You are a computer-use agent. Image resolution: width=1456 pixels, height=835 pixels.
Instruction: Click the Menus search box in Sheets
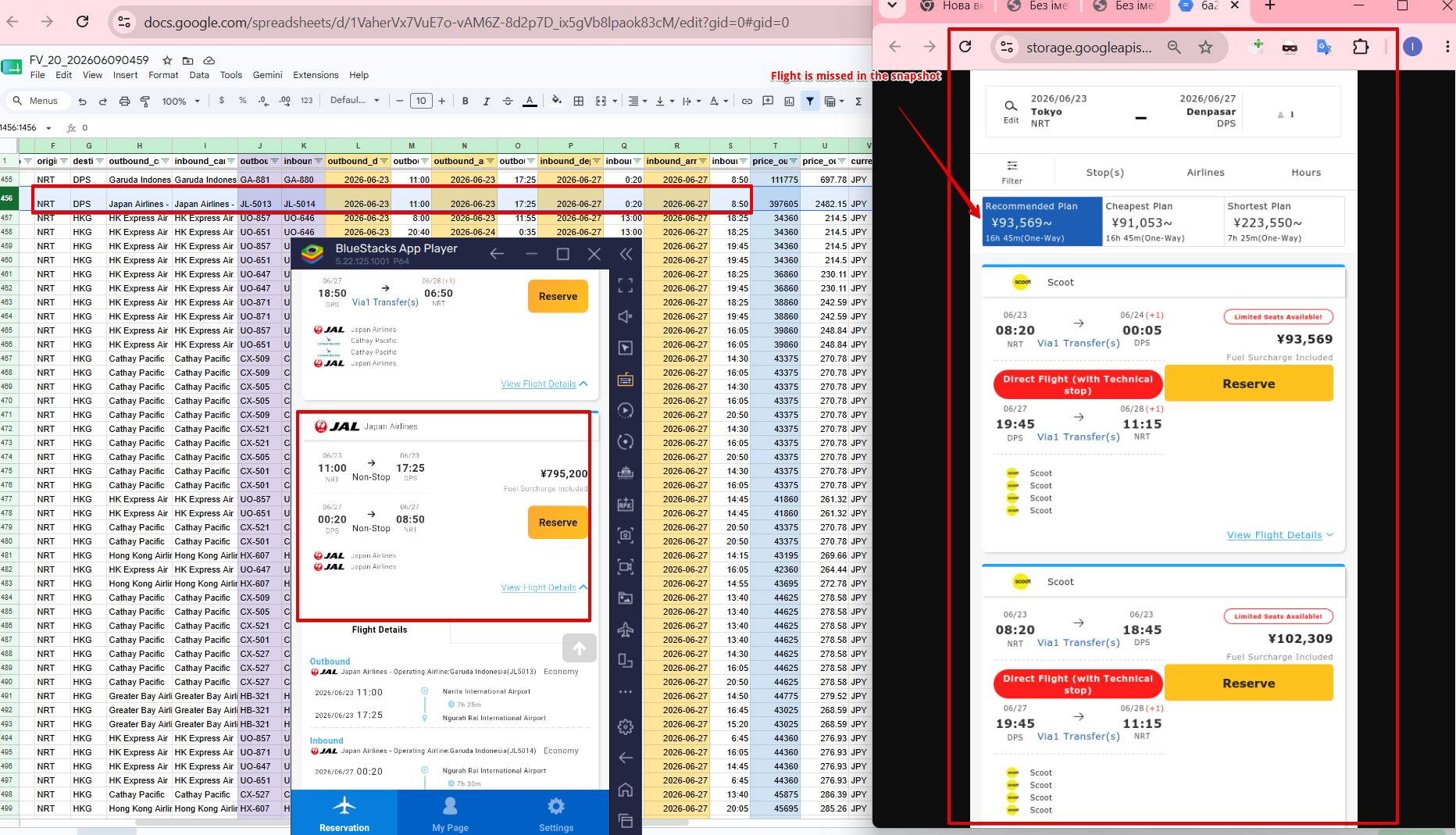pyautogui.click(x=37, y=101)
